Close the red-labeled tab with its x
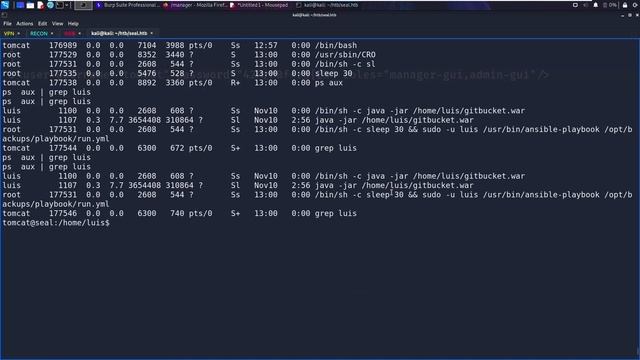 pos(80,33)
